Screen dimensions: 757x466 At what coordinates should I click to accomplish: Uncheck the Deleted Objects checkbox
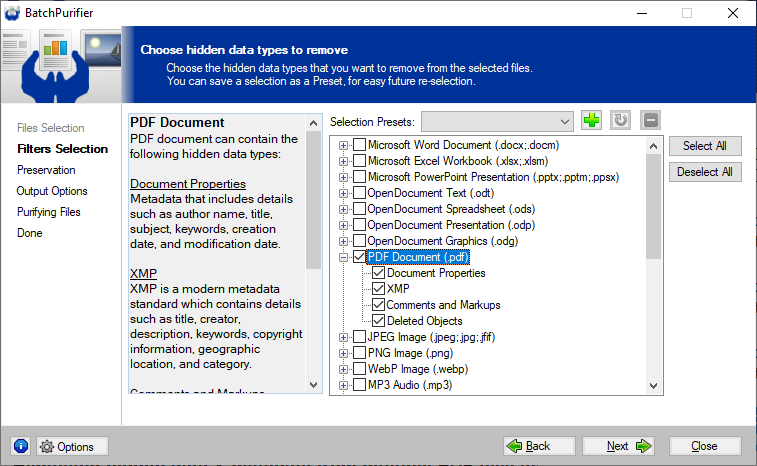tap(378, 321)
